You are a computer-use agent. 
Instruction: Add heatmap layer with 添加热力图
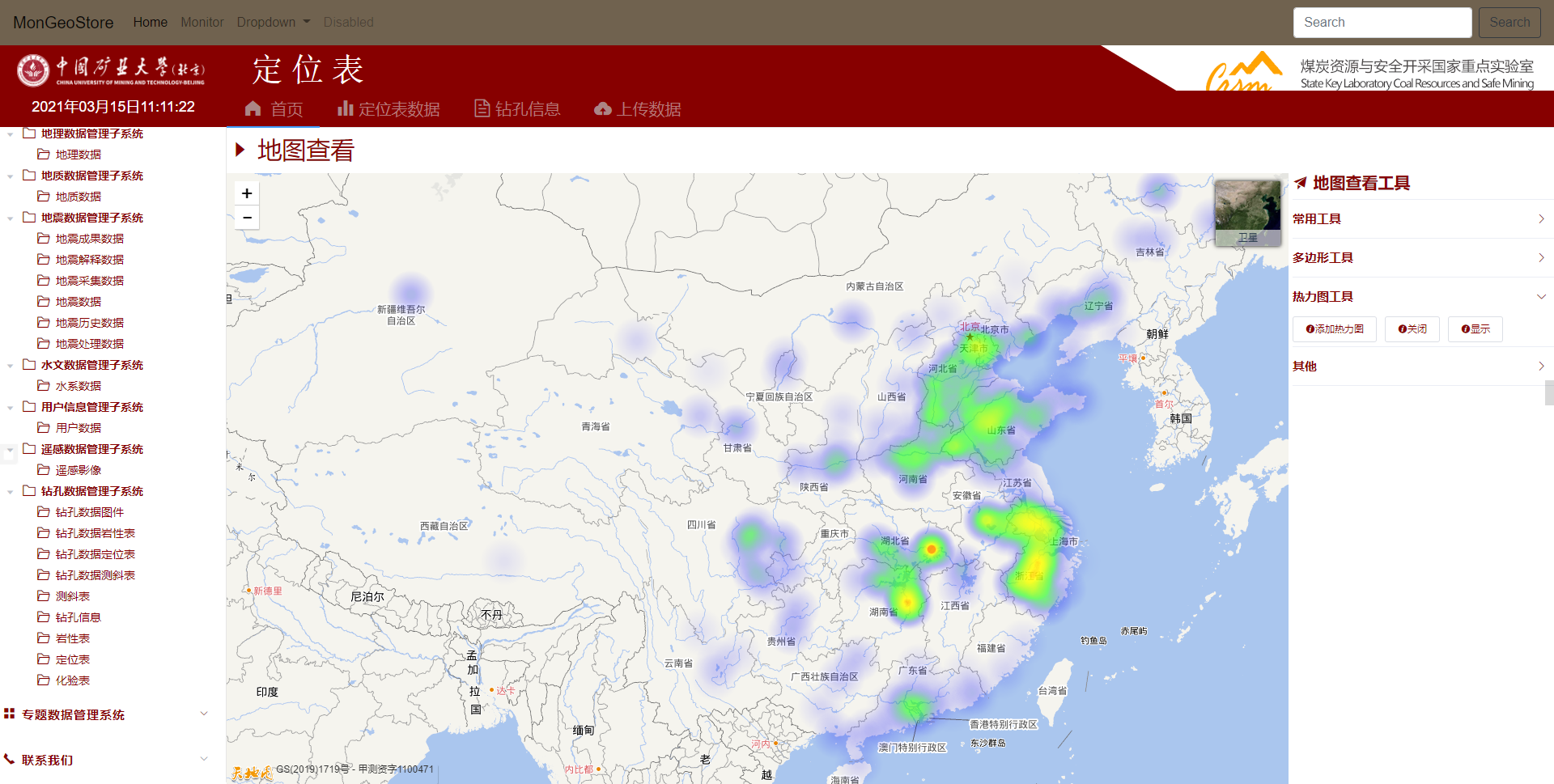[x=1335, y=329]
